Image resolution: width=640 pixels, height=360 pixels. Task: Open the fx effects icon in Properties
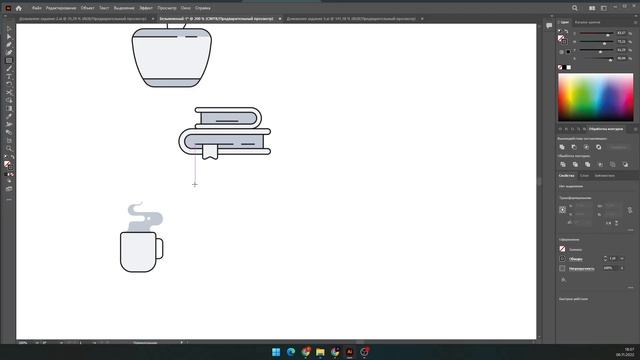point(563,280)
